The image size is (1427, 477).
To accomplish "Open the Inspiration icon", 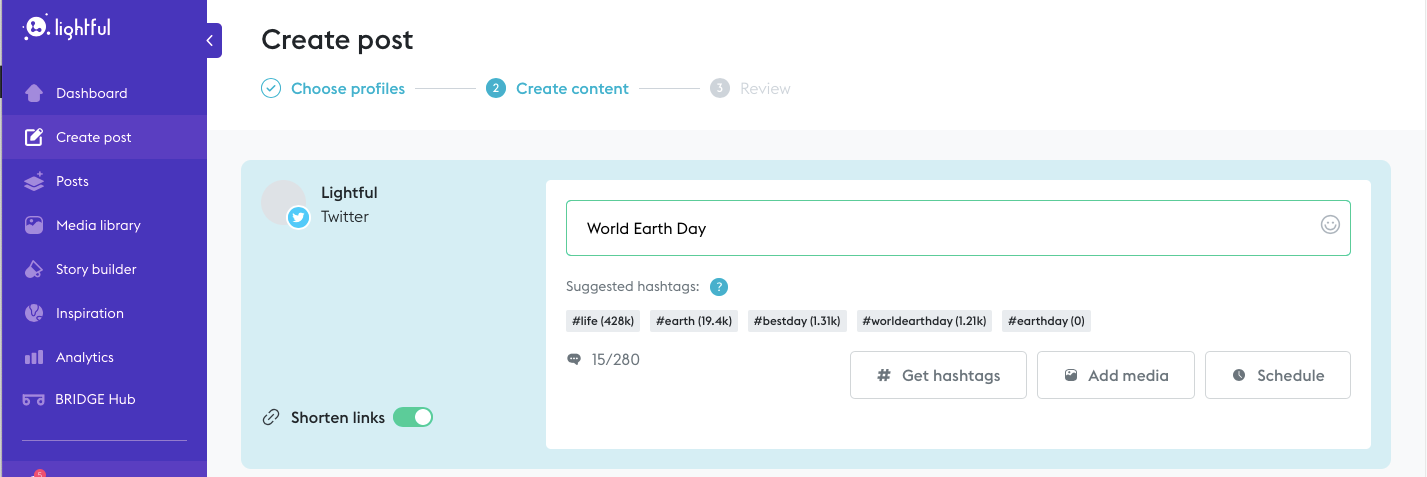I will [34, 313].
